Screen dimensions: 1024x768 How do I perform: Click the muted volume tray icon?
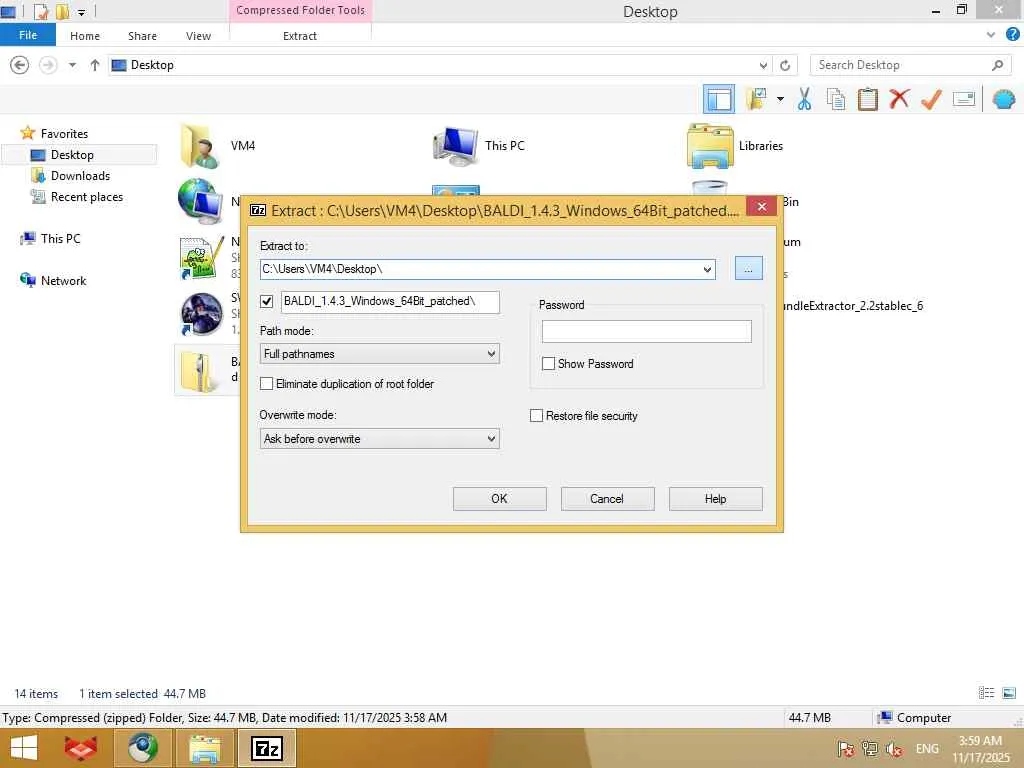(x=893, y=749)
